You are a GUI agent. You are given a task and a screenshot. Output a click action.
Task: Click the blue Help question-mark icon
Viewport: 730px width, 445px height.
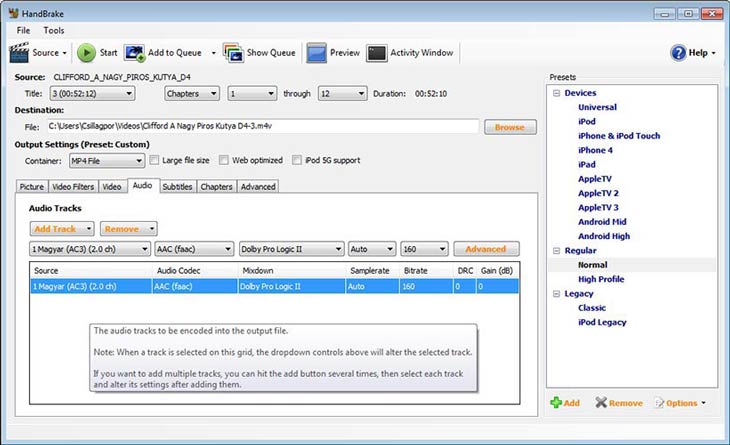click(x=678, y=53)
